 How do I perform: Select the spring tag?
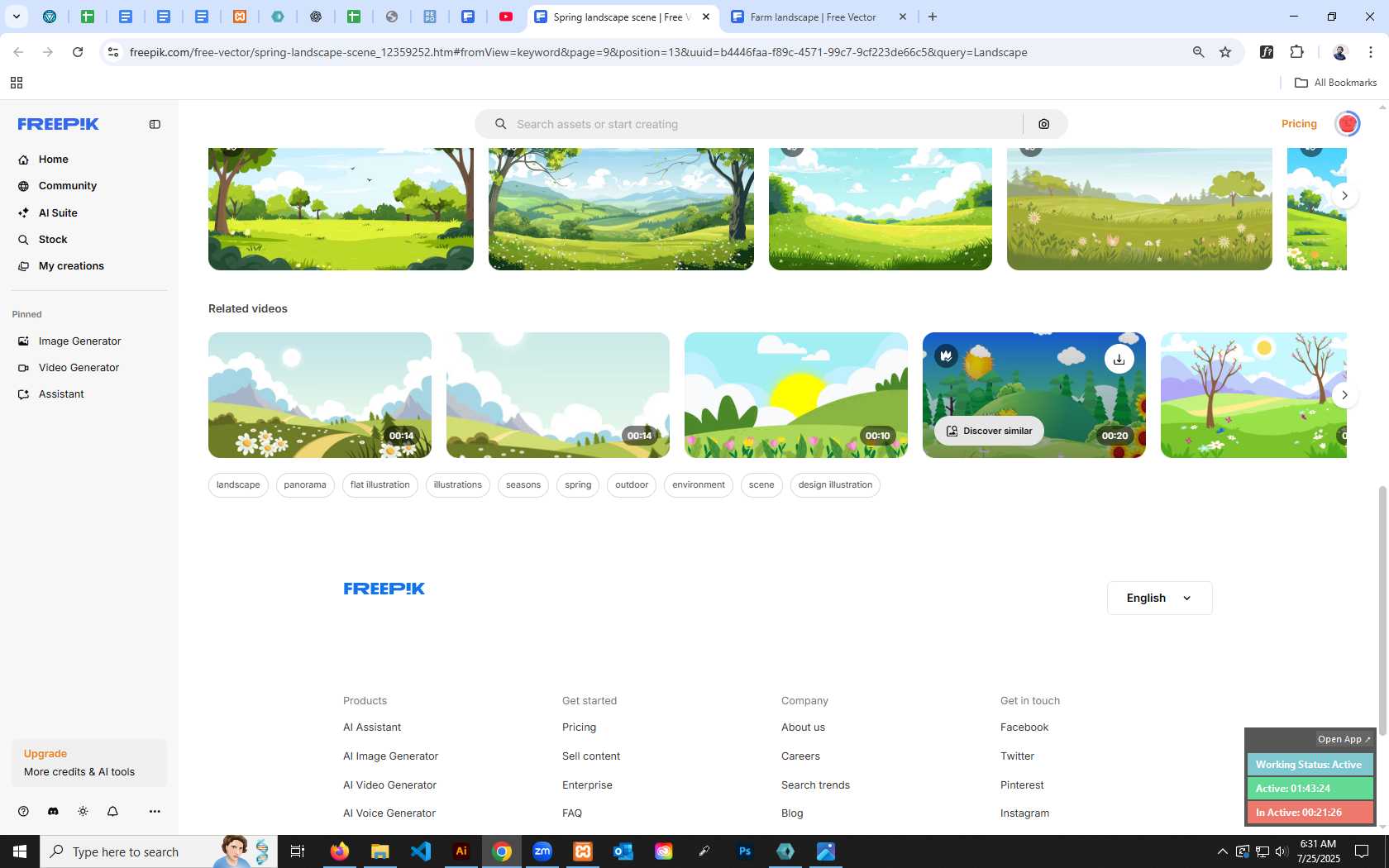pos(578,485)
